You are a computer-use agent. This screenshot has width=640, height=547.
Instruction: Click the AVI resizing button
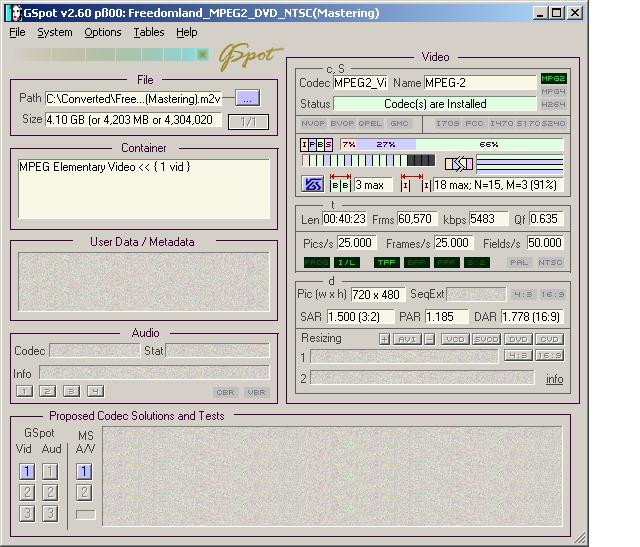pos(407,339)
